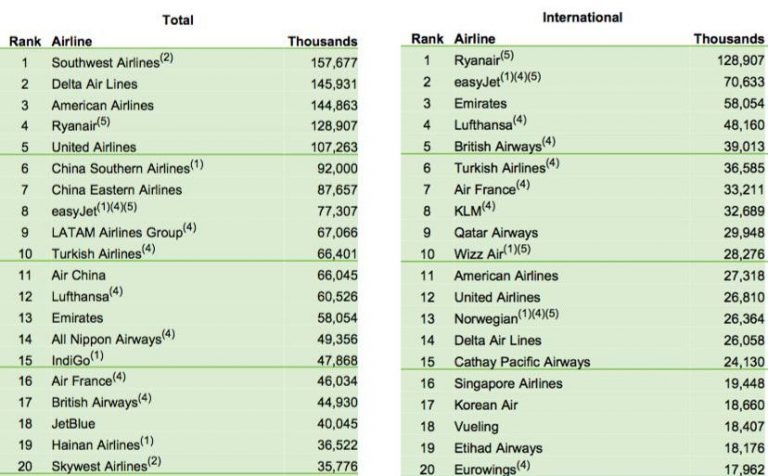The height and width of the screenshot is (476, 768).
Task: Select the "International" table heading
Action: [582, 18]
